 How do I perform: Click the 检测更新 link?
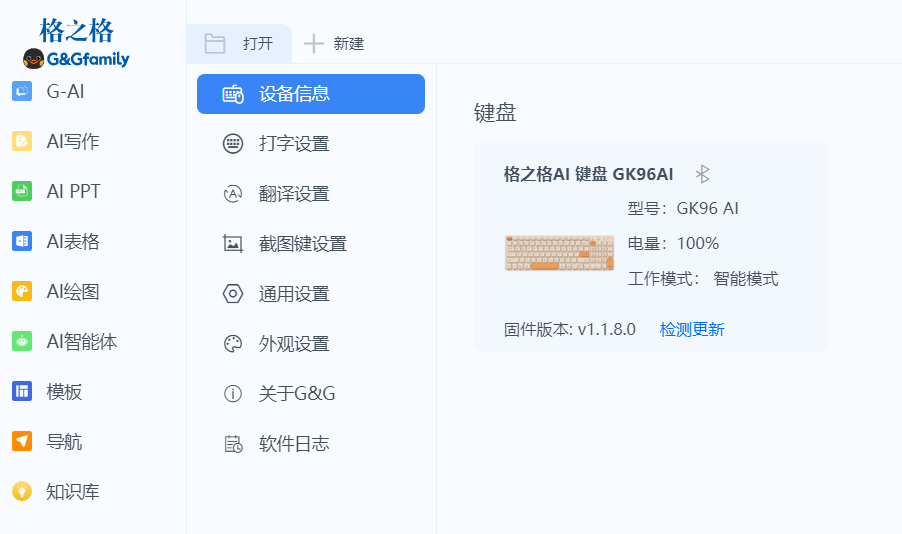[691, 329]
